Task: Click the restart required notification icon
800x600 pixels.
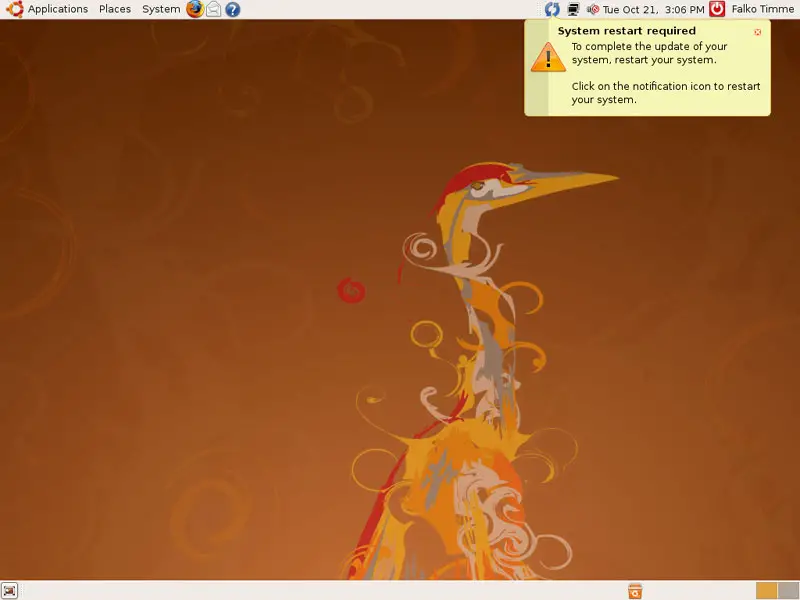Action: pyautogui.click(x=552, y=9)
